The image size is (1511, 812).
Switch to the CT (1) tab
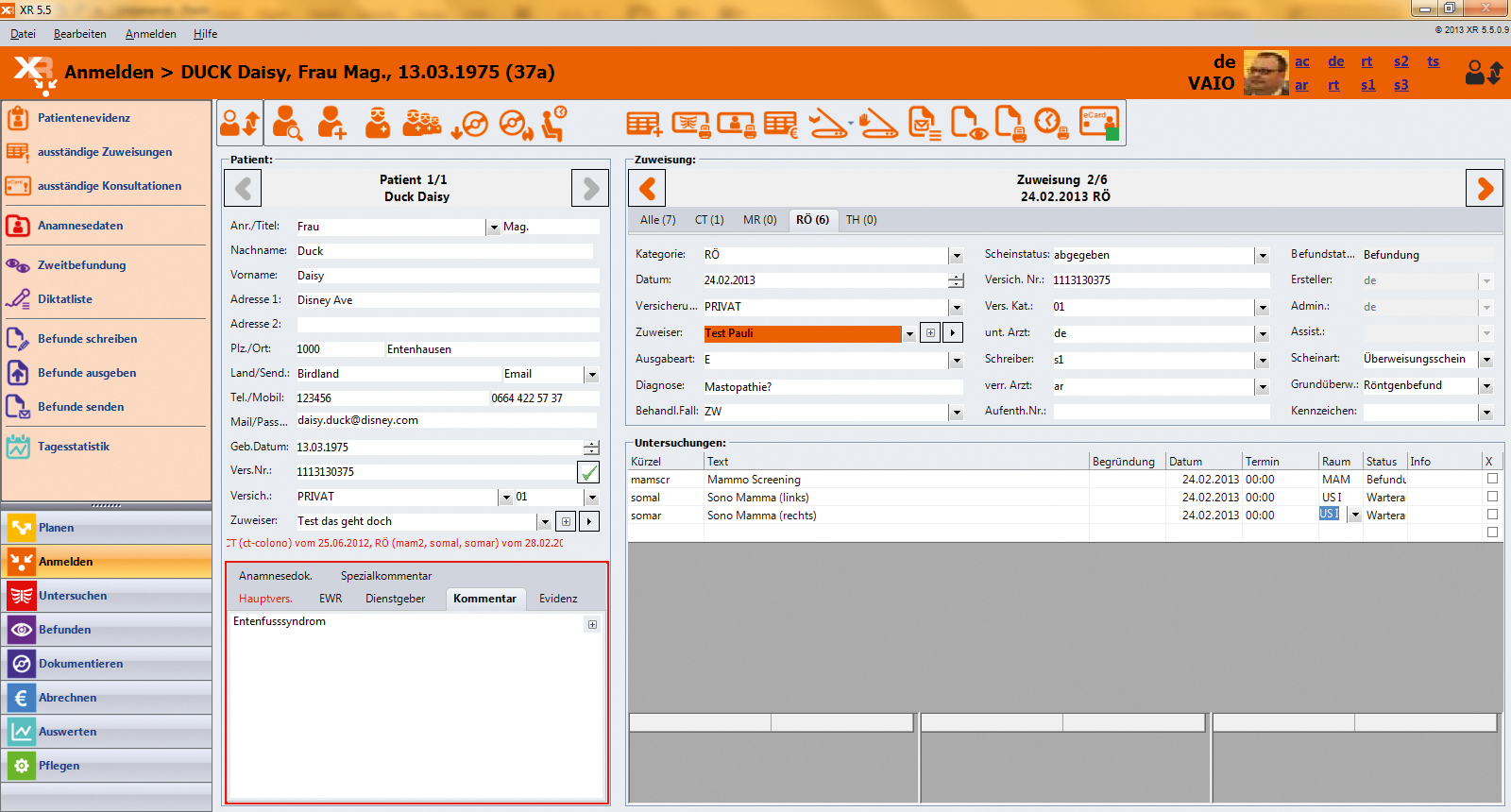pos(709,220)
